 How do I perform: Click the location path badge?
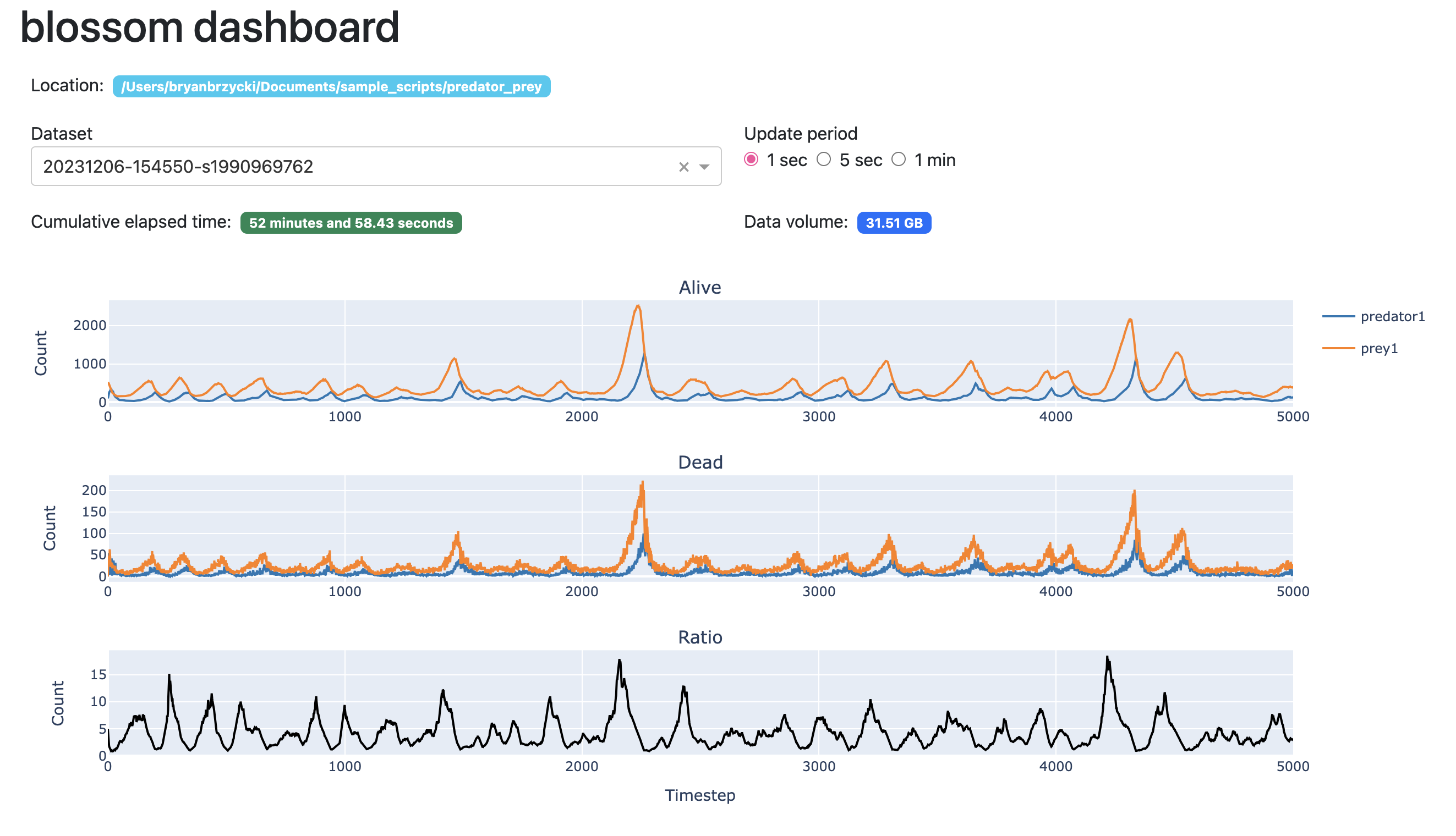[x=331, y=87]
